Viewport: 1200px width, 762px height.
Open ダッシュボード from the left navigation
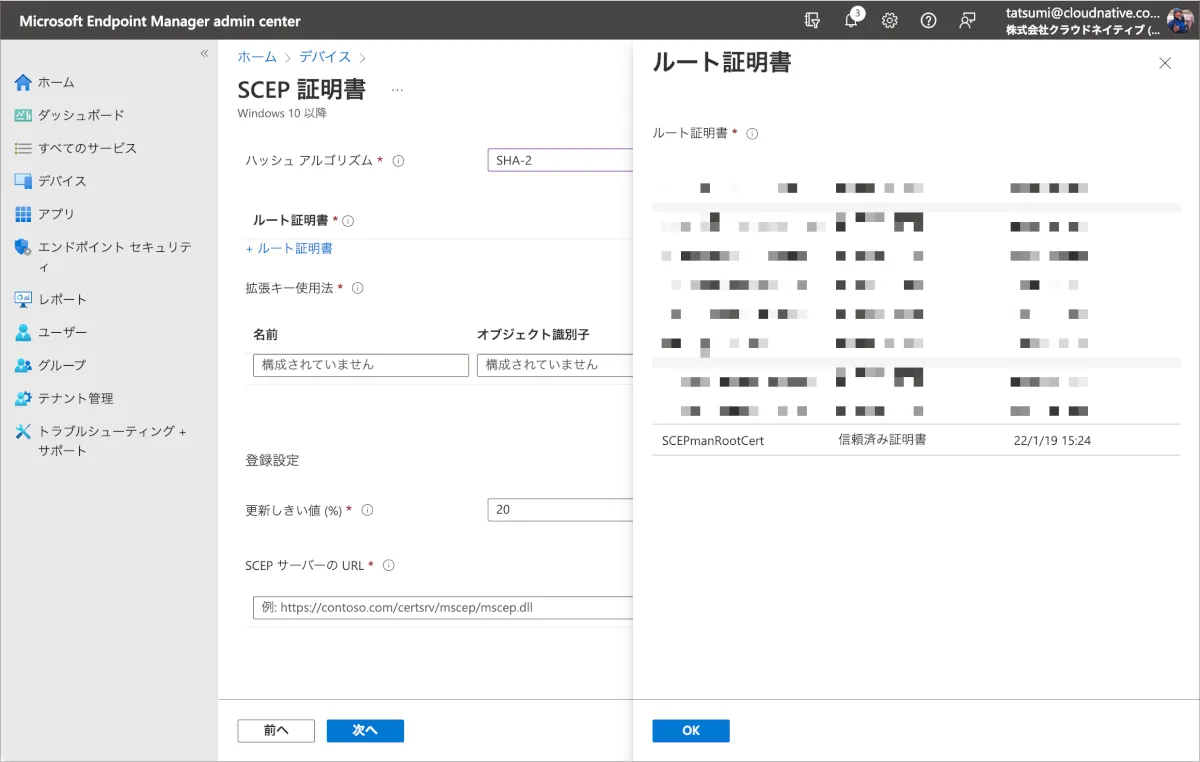point(81,115)
